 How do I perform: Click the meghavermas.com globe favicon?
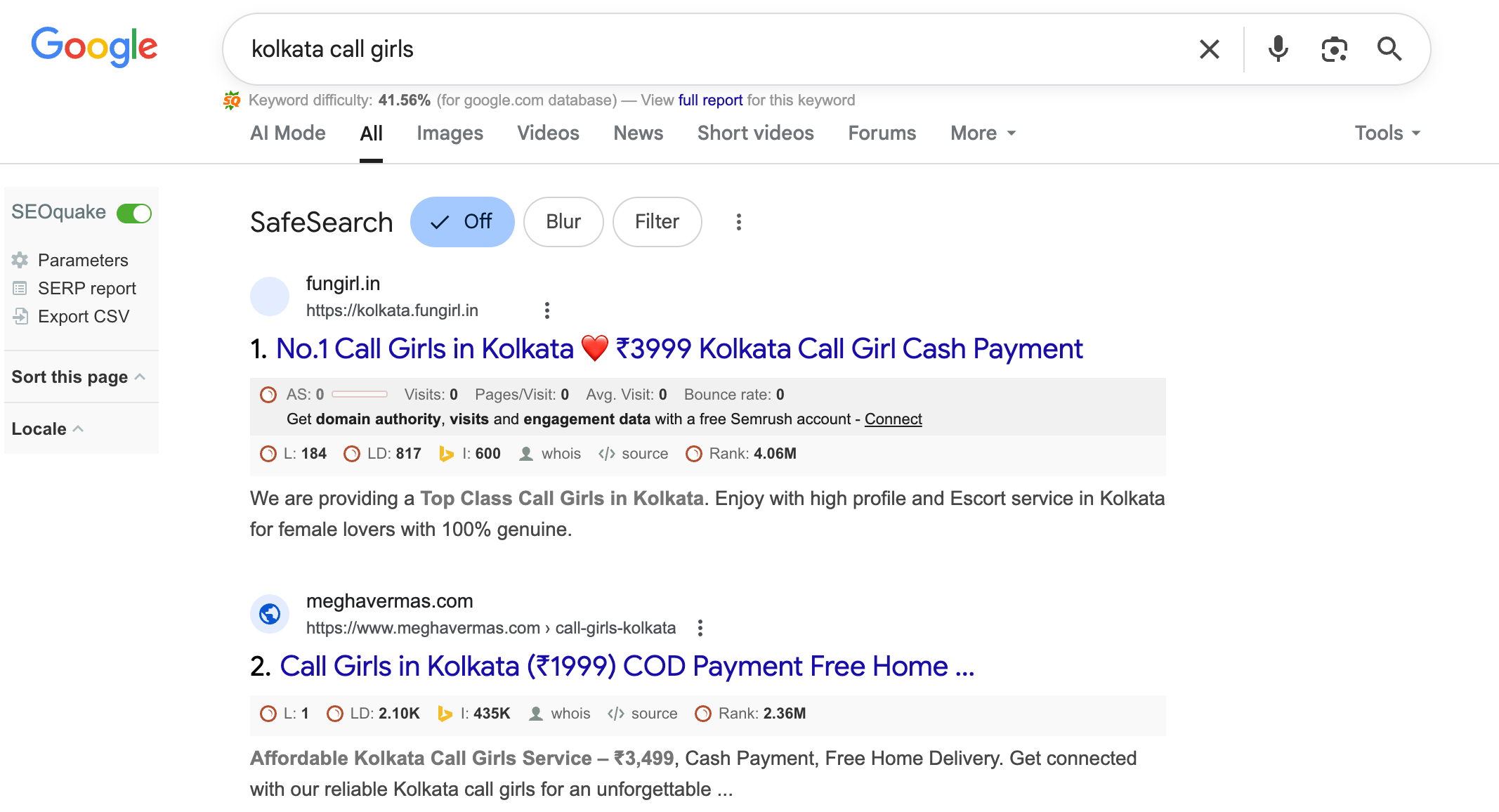tap(270, 614)
